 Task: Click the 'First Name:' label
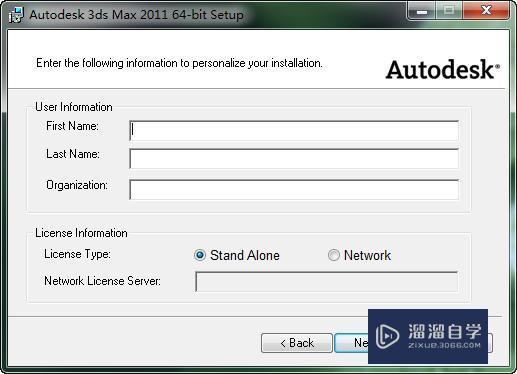click(72, 126)
